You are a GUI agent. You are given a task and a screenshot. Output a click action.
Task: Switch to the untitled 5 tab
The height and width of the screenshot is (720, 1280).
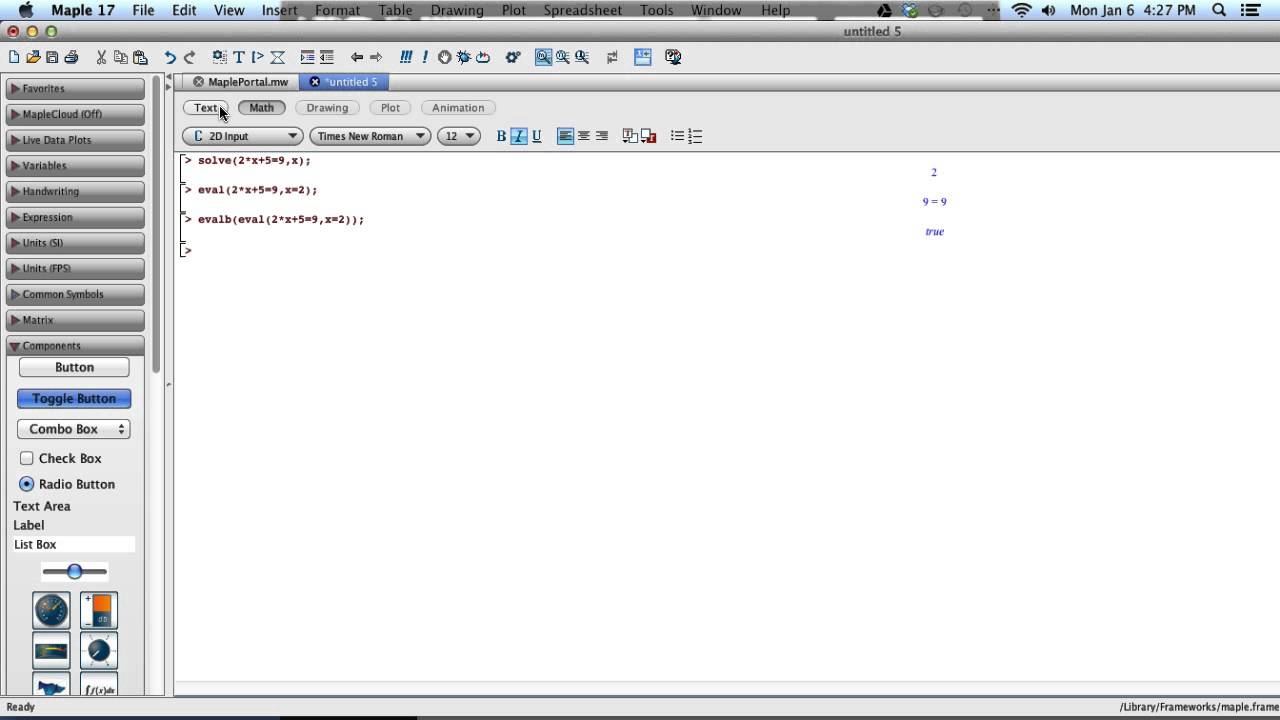click(x=345, y=82)
